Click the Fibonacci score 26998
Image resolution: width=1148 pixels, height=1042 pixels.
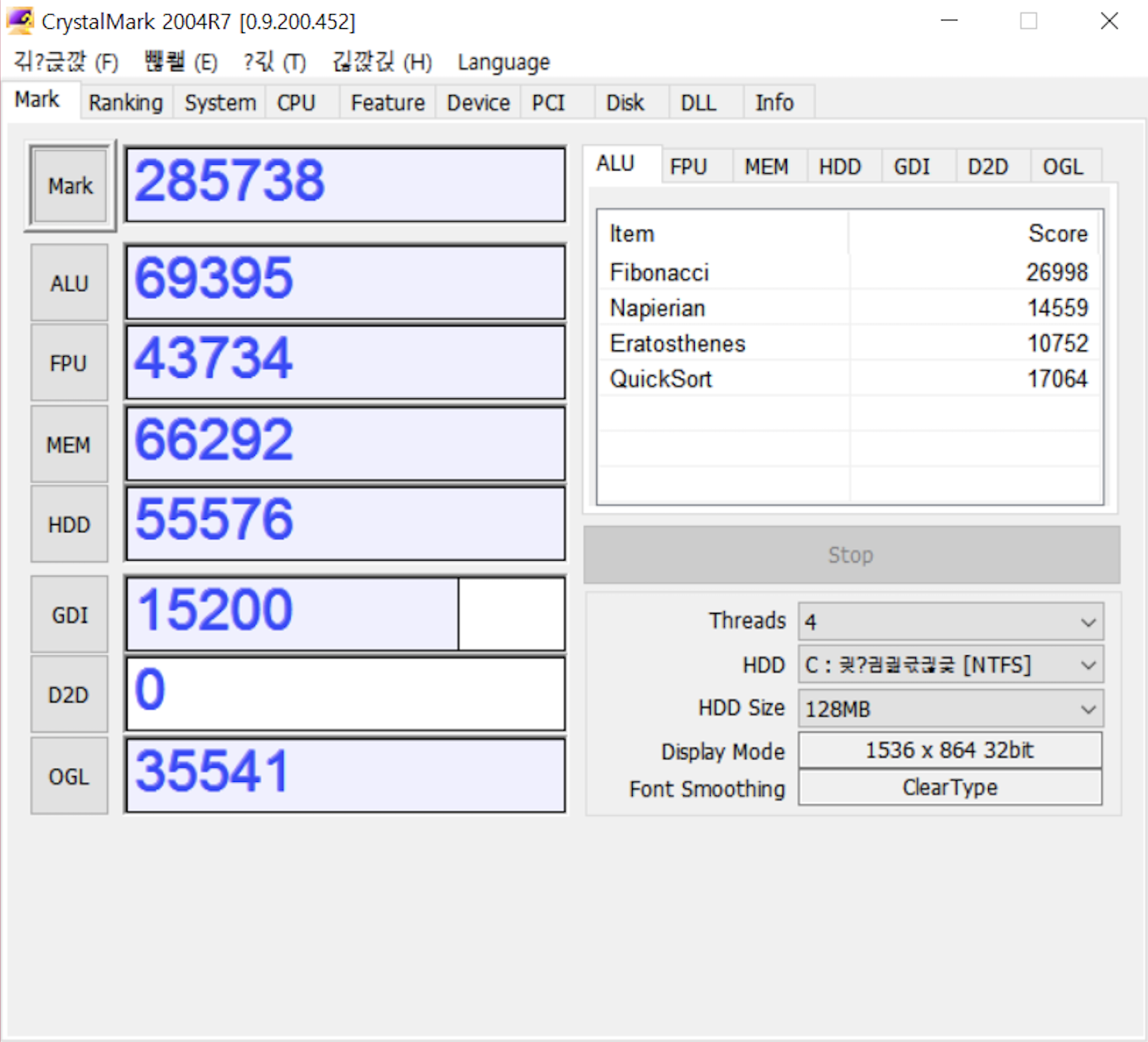pos(1057,273)
